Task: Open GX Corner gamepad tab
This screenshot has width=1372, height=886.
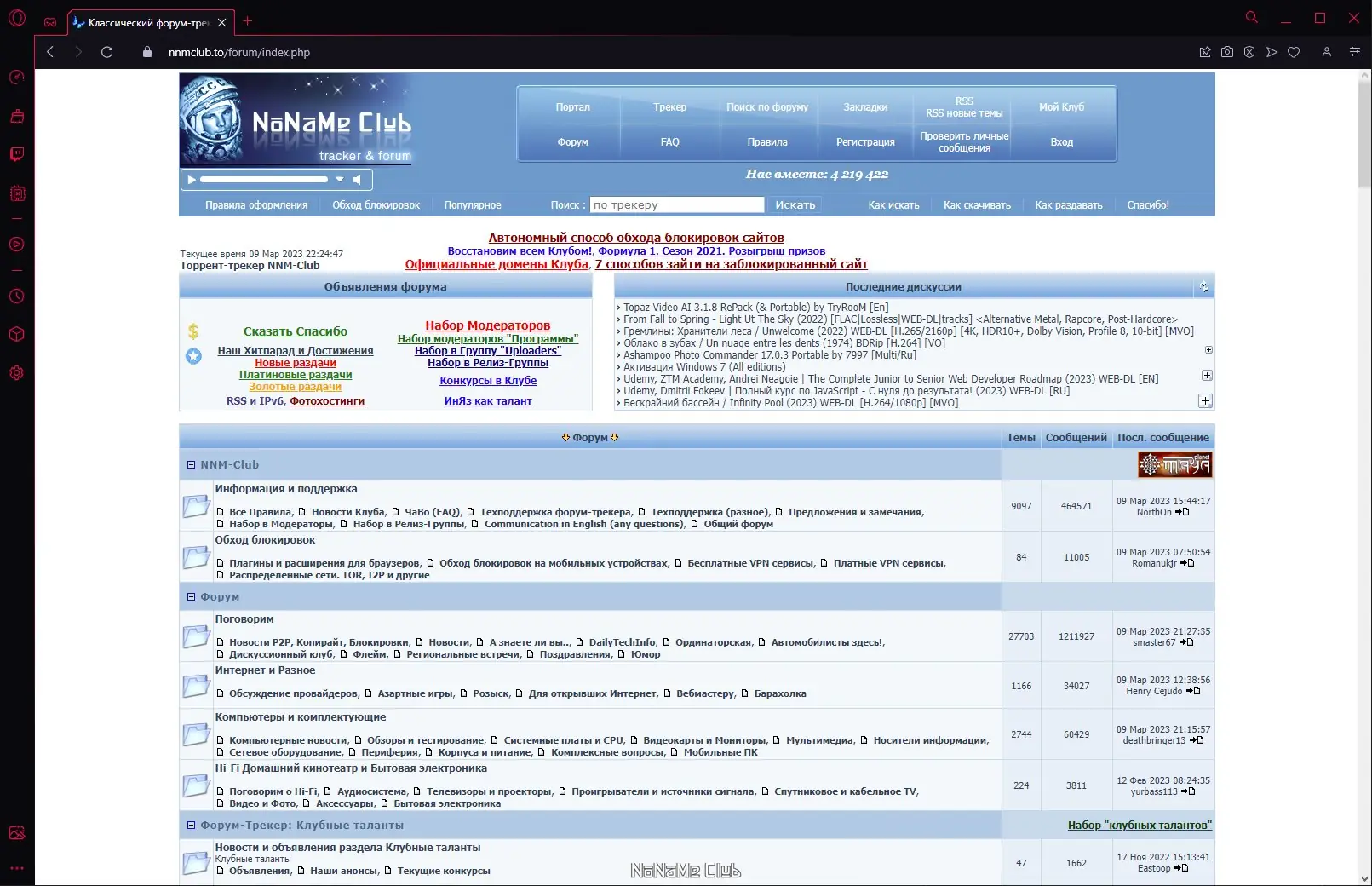Action: pyautogui.click(x=50, y=22)
